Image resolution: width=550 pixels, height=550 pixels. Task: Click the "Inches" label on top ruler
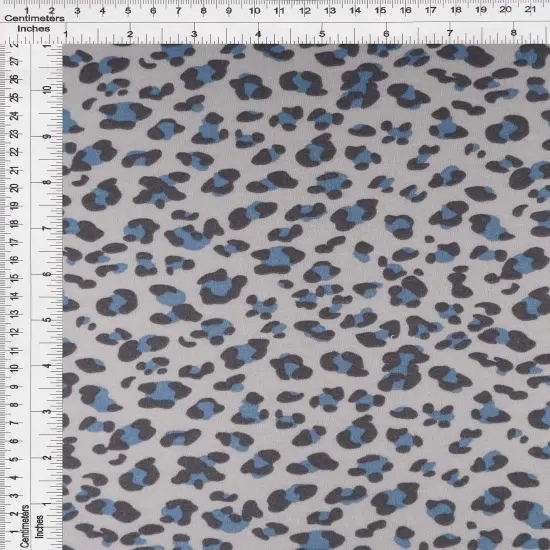pyautogui.click(x=34, y=29)
